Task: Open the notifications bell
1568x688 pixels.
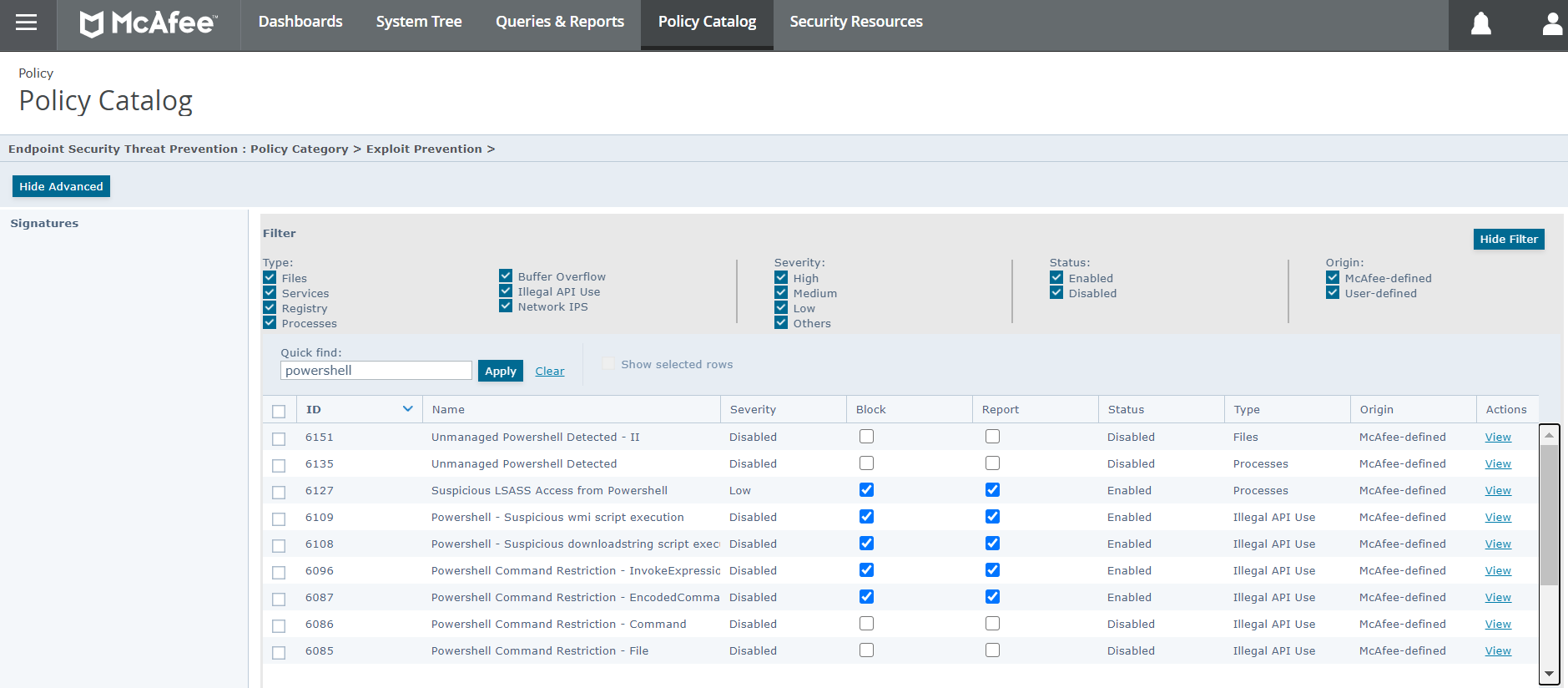Action: 1481,24
